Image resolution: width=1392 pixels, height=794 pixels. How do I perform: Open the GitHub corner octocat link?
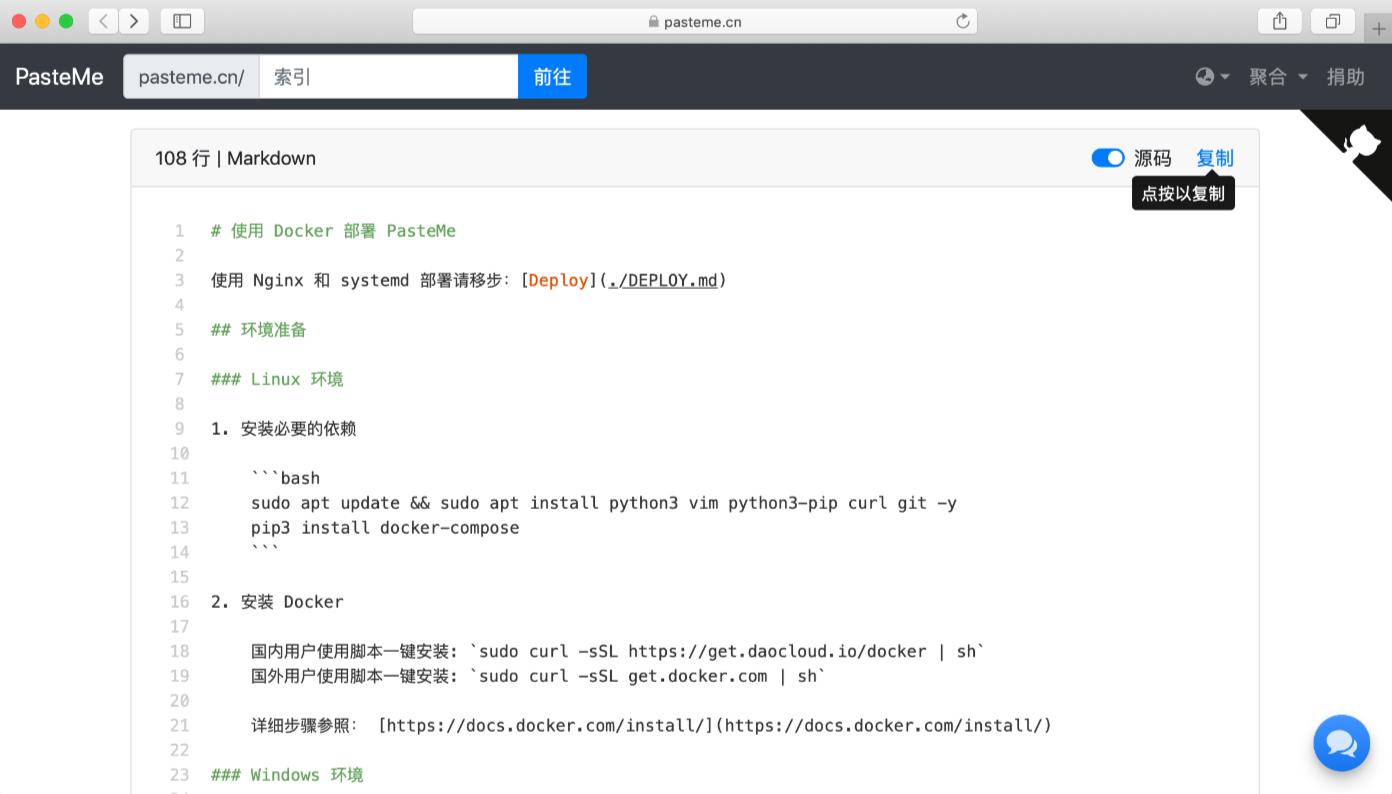point(1362,141)
